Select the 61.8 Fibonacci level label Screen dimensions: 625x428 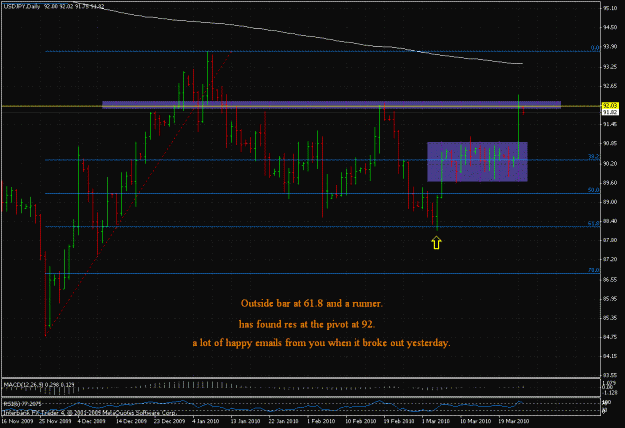(x=594, y=224)
